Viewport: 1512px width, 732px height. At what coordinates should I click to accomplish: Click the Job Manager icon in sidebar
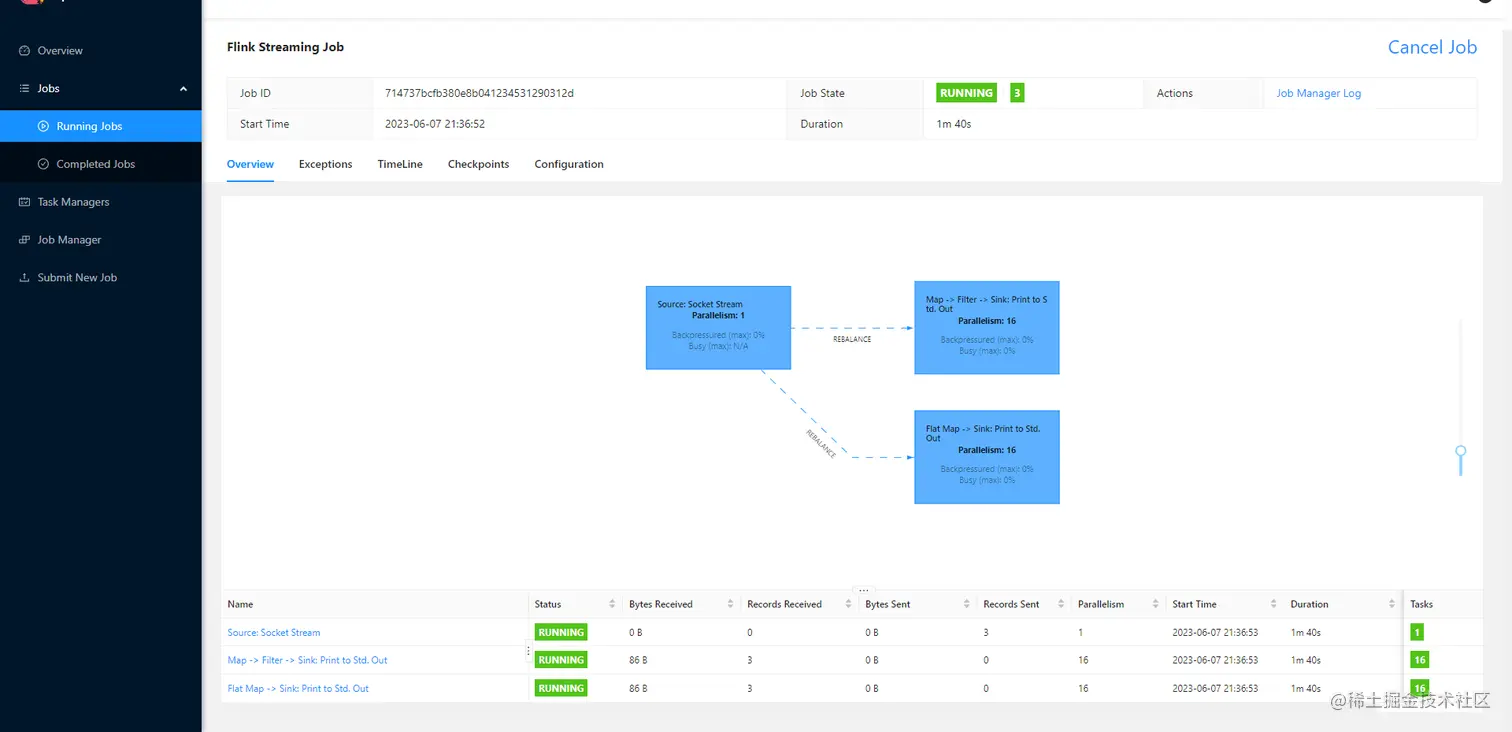pos(25,240)
